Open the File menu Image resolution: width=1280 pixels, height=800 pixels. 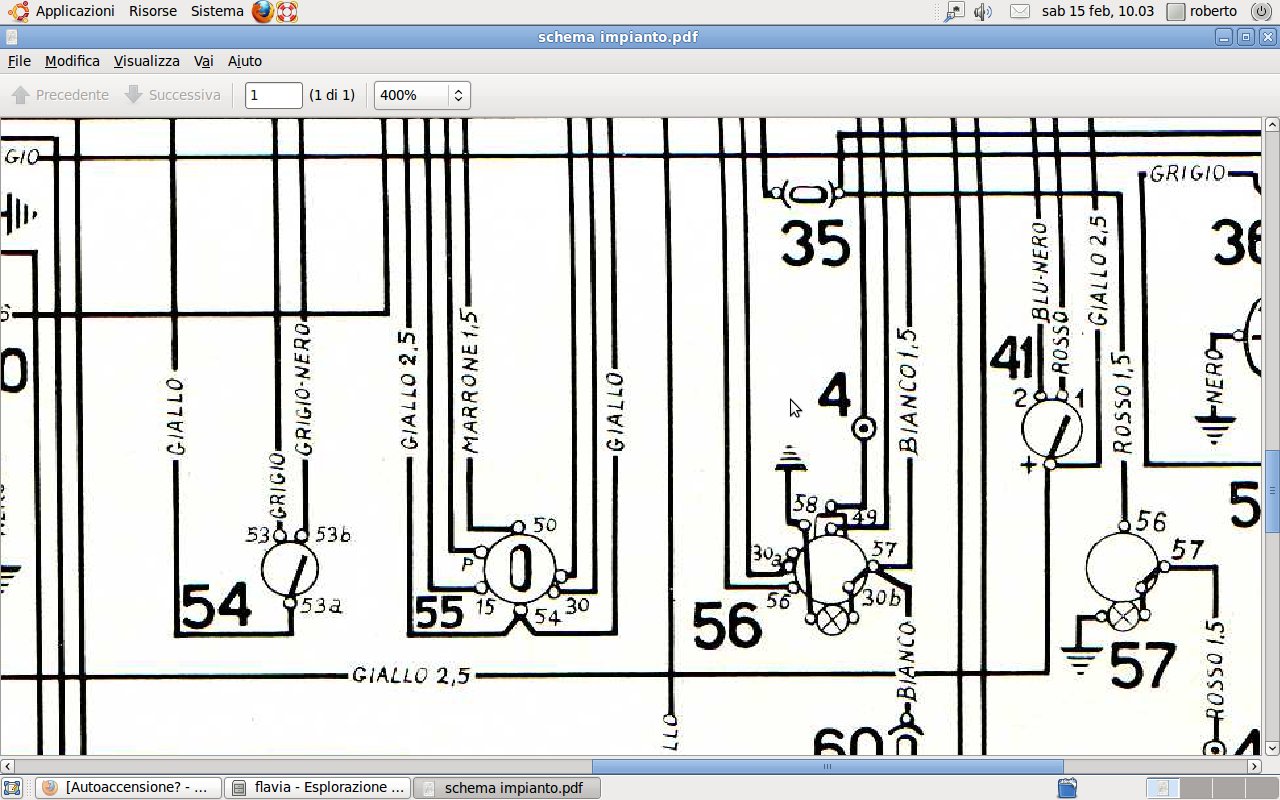click(x=19, y=61)
